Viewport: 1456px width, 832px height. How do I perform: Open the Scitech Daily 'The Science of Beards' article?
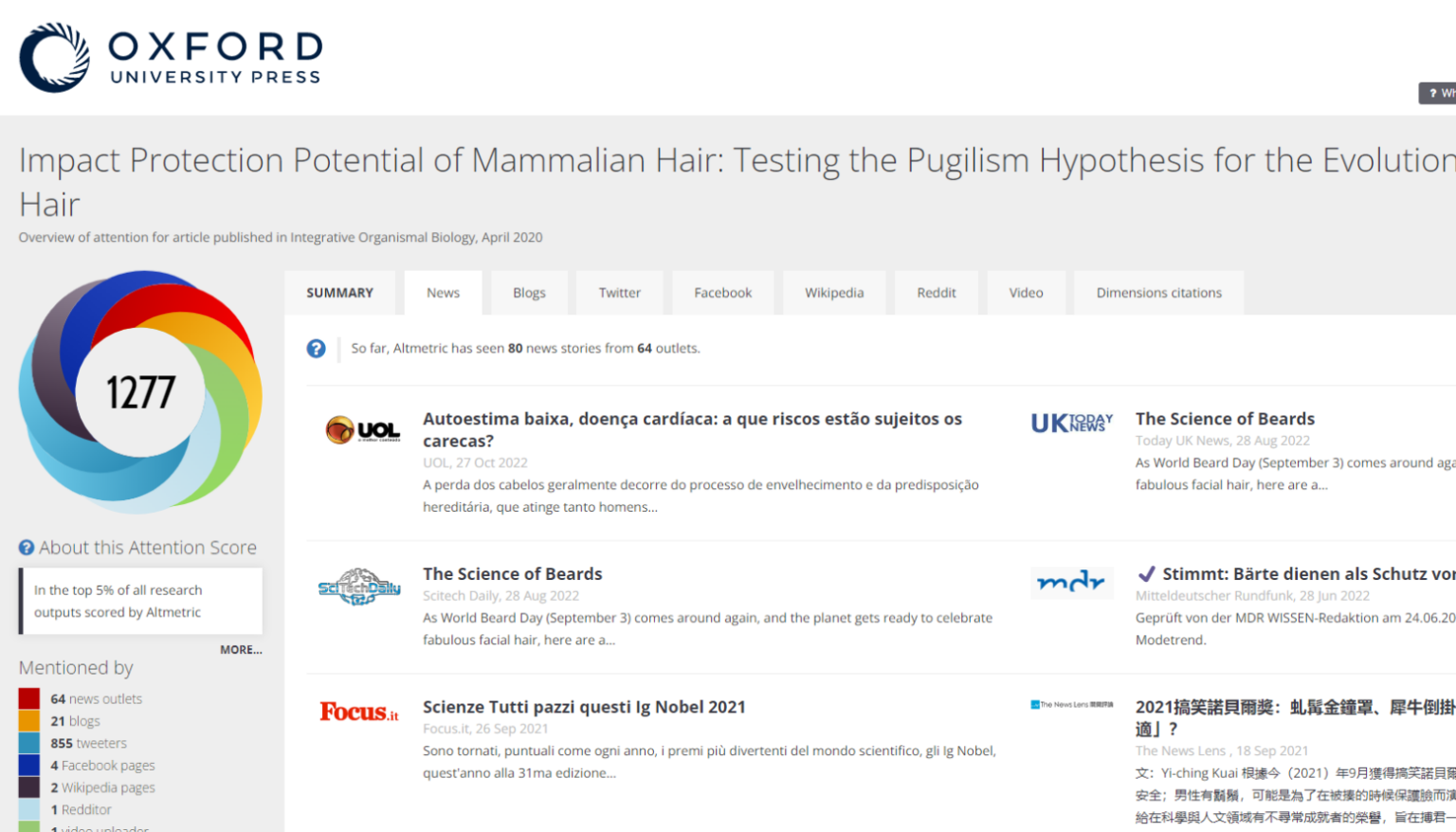click(x=512, y=574)
